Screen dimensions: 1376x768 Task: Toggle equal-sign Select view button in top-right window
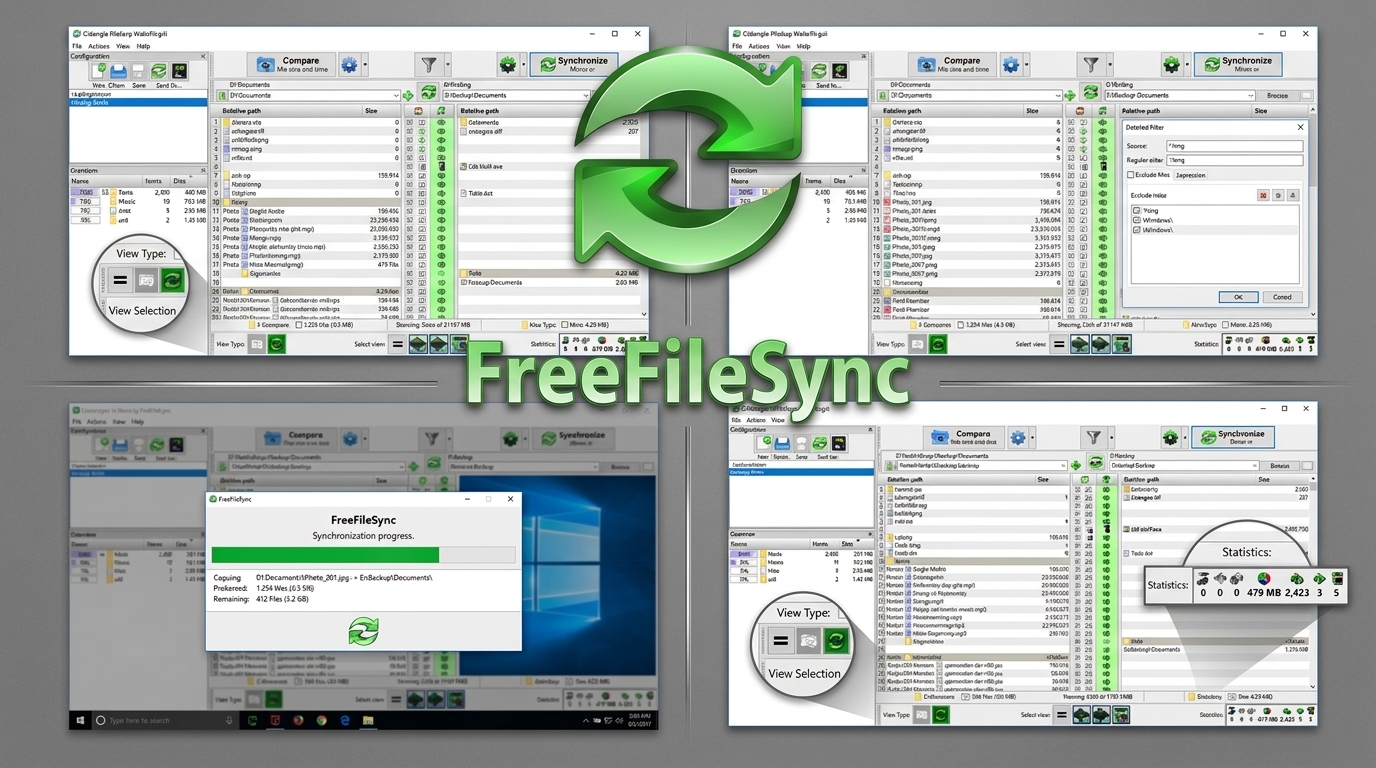pos(1061,344)
